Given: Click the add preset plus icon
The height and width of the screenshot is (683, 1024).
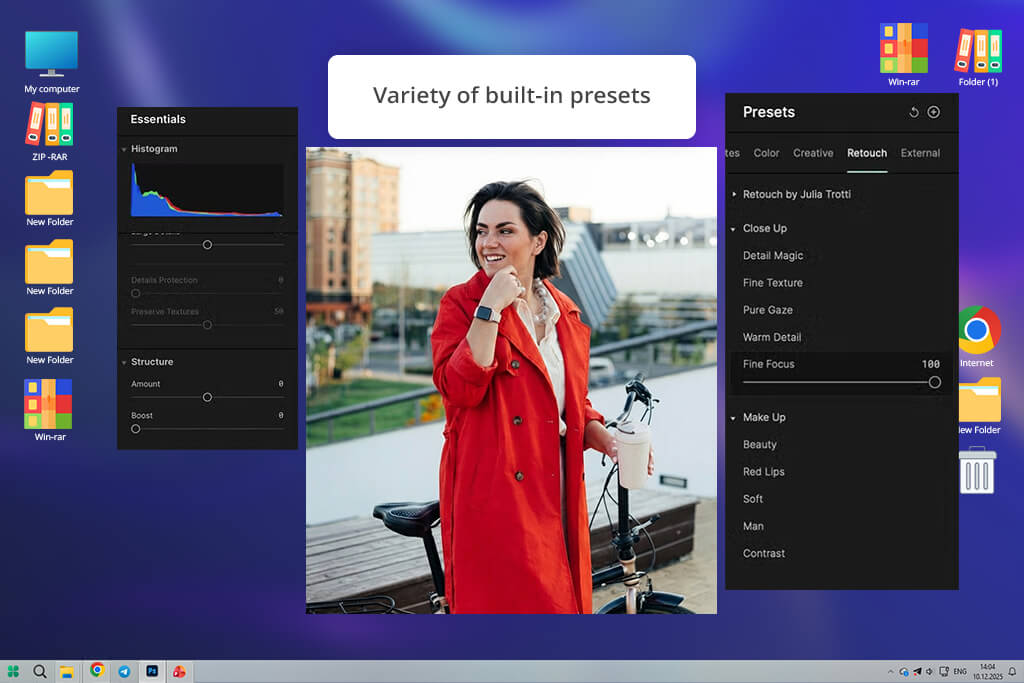Looking at the screenshot, I should [934, 112].
